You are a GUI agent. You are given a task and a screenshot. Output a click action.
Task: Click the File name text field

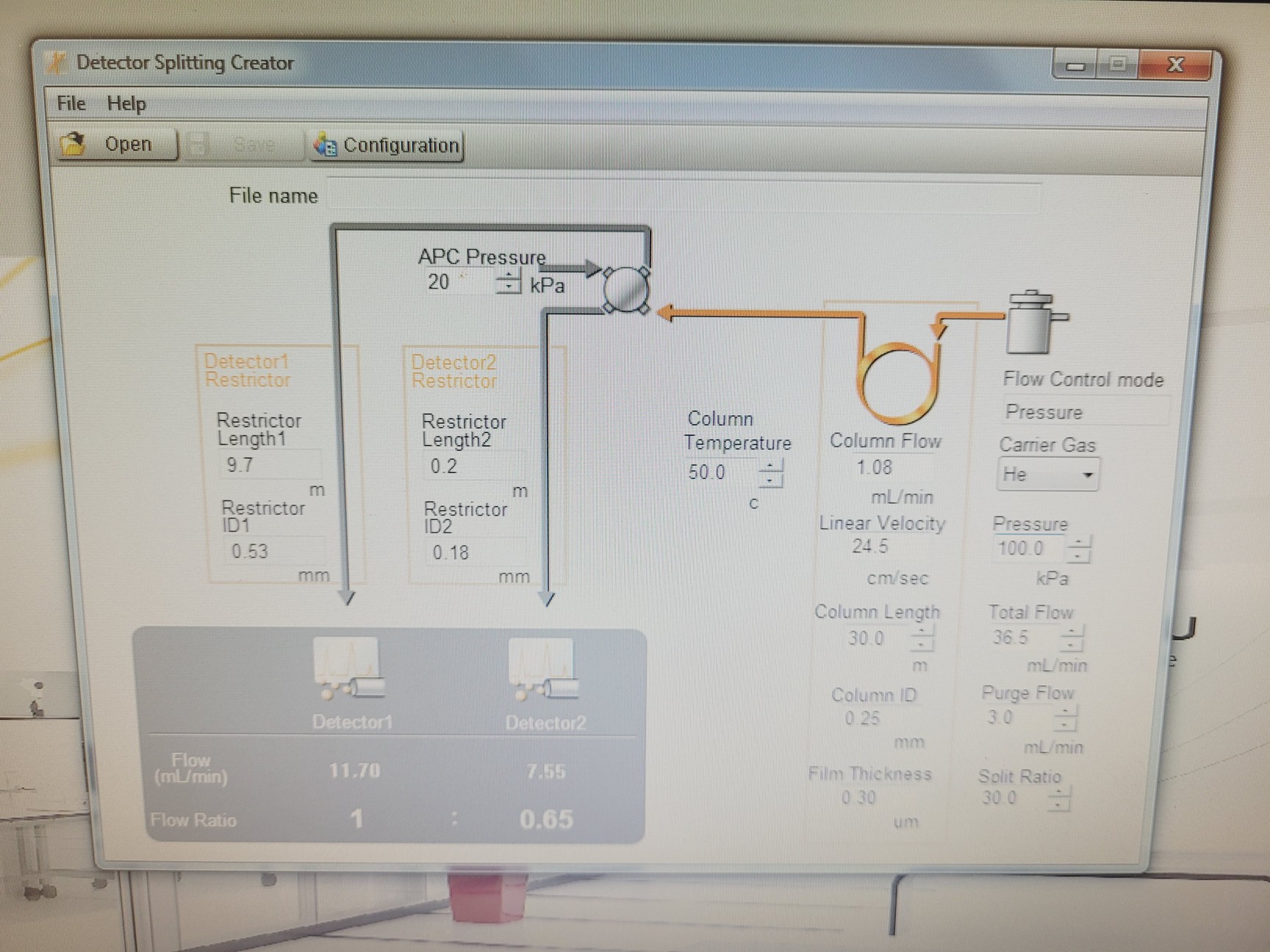[x=684, y=196]
